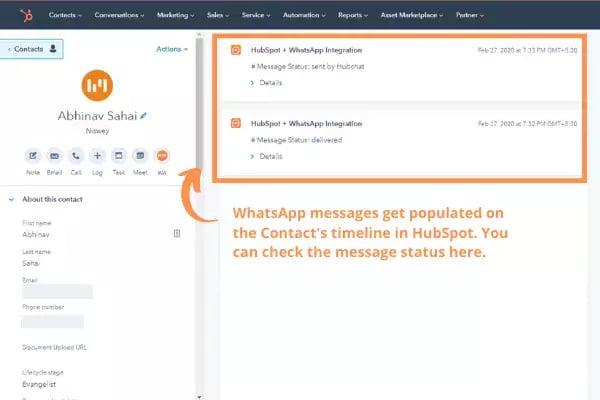Click the contact person icon in Contacts button
Viewport: 600px width, 400px height.
click(53, 49)
